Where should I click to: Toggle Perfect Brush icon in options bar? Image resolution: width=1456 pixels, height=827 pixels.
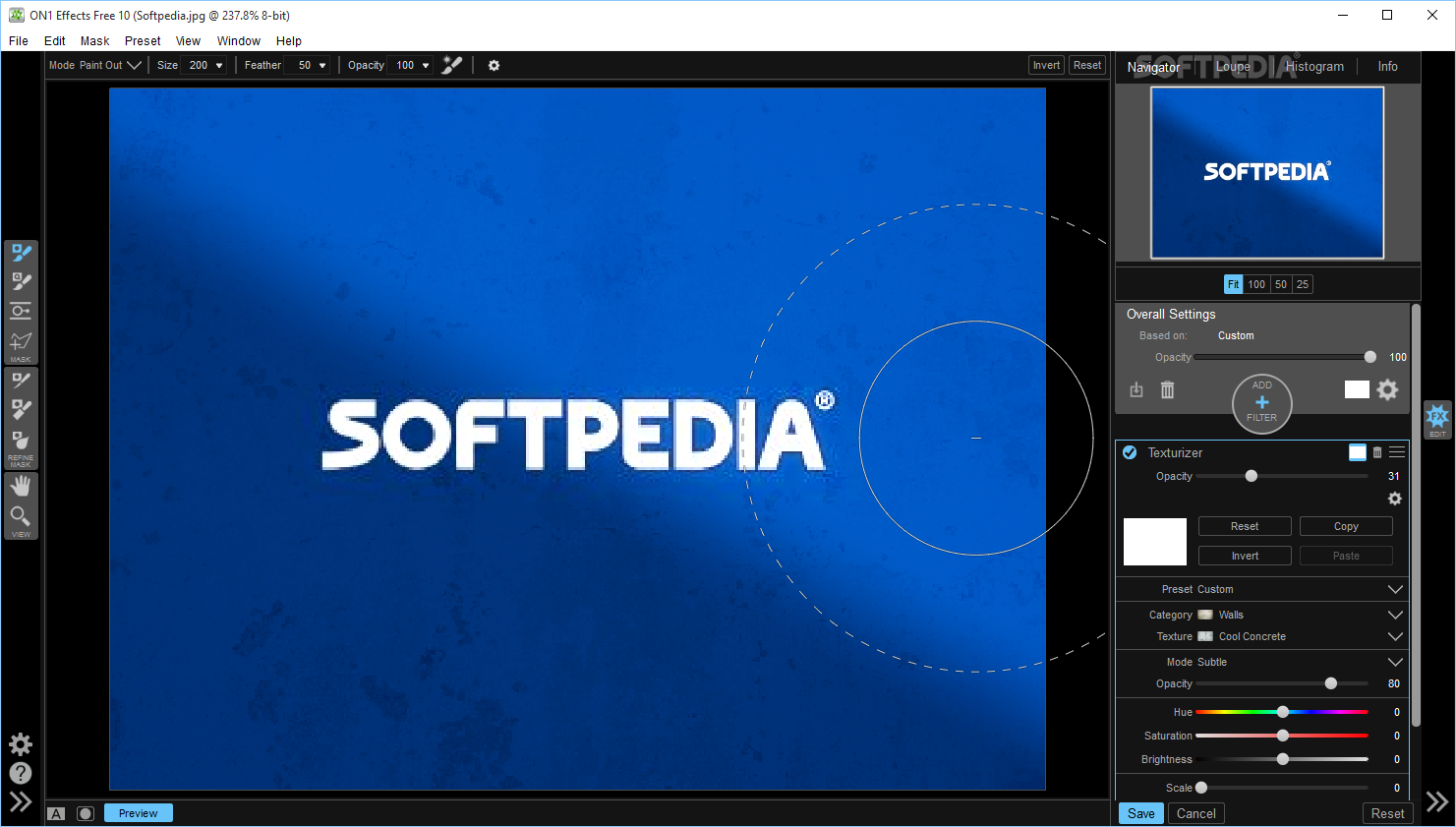point(452,65)
